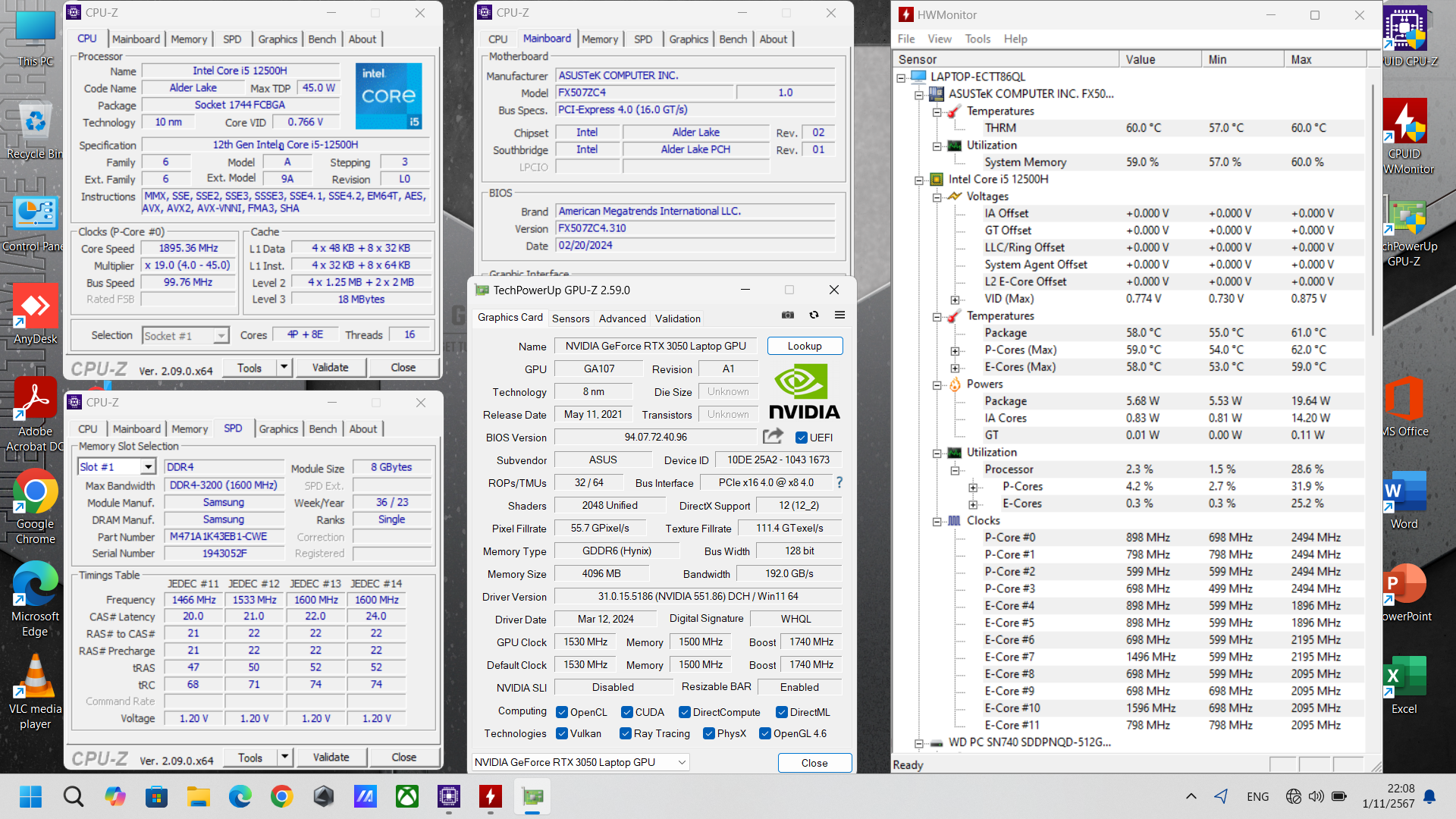Click the GPU-Z screenshot camera icon
Image resolution: width=1456 pixels, height=819 pixels.
[788, 315]
